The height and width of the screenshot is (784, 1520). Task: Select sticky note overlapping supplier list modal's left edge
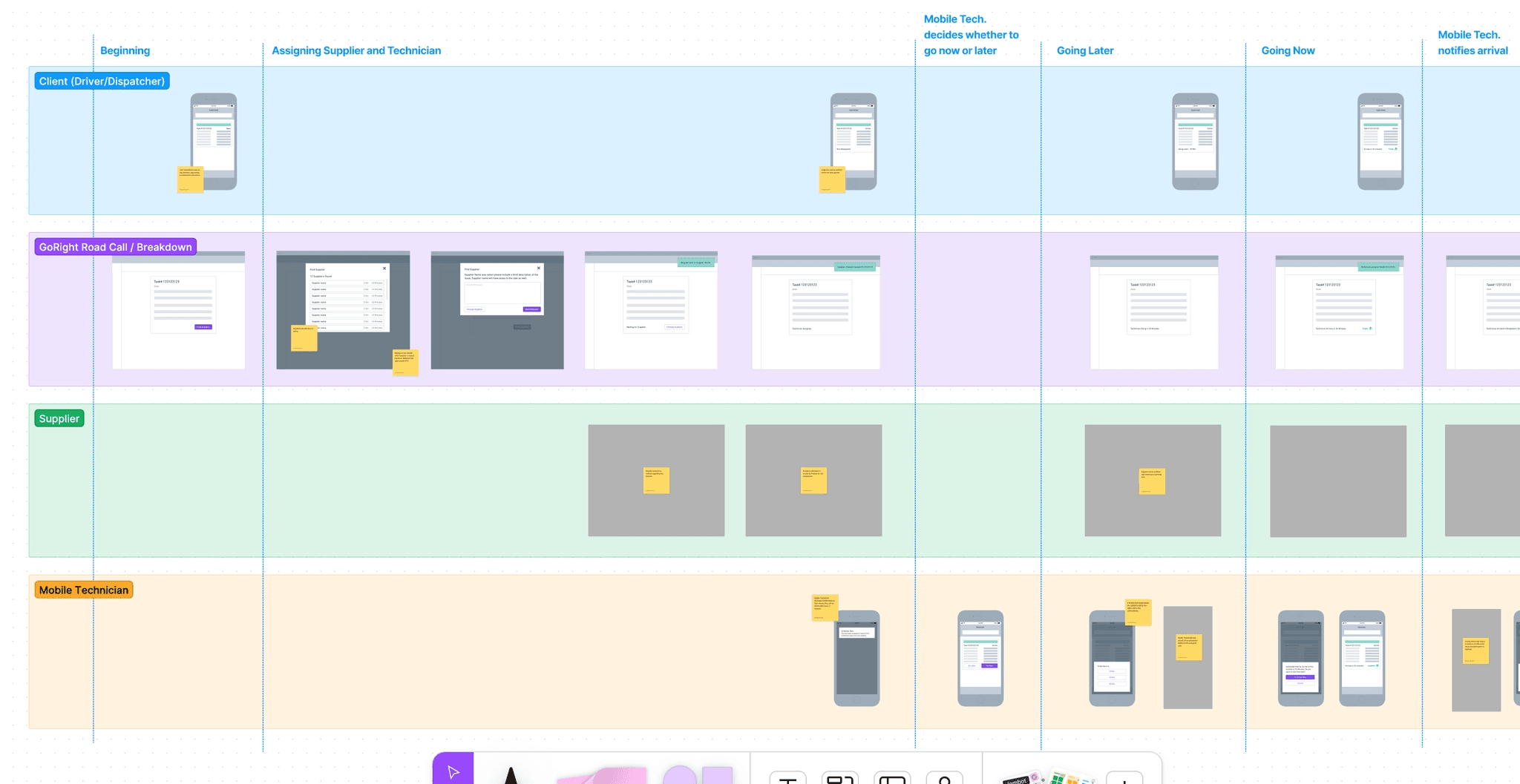point(304,337)
